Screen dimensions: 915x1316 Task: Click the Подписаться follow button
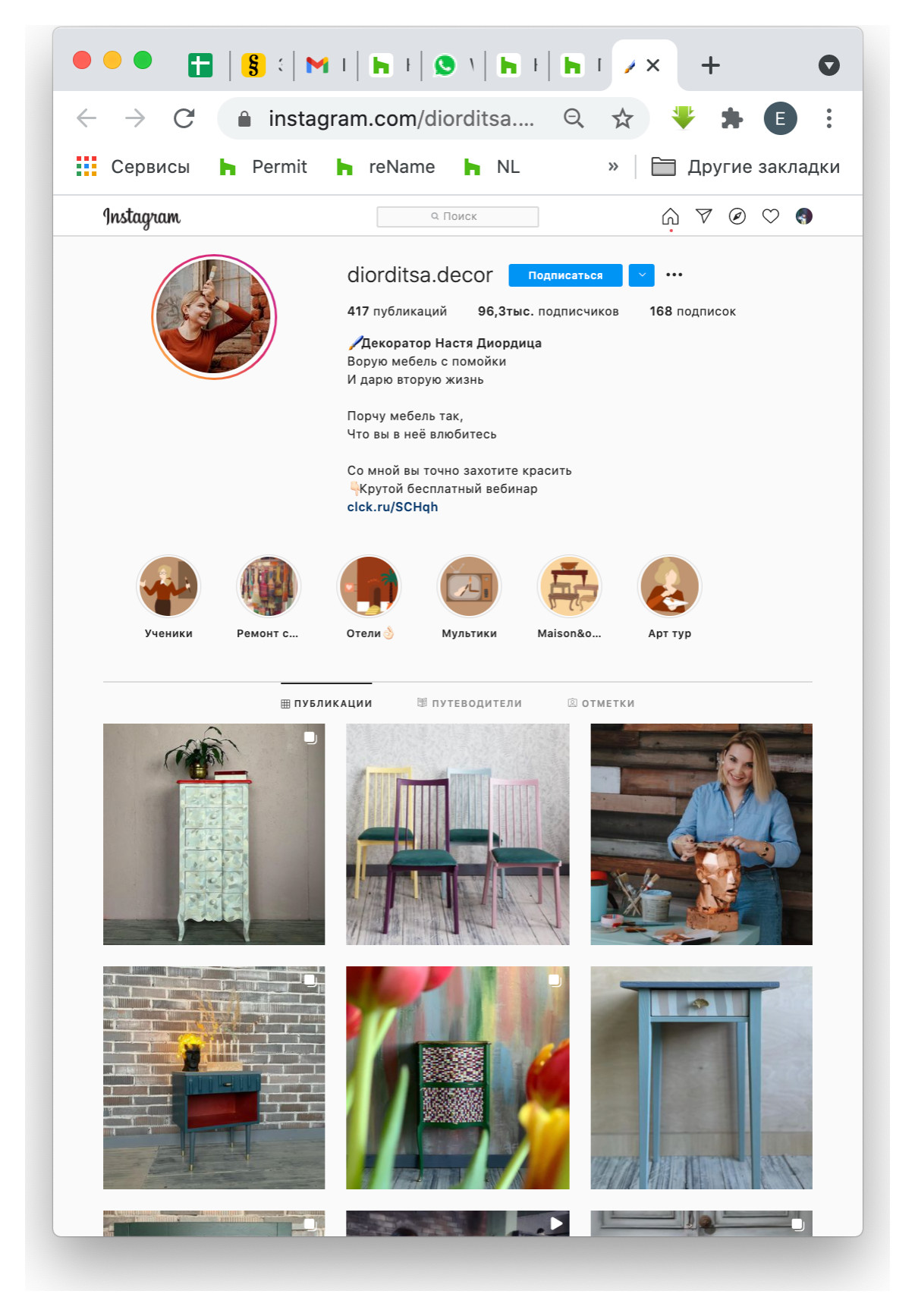pos(565,275)
